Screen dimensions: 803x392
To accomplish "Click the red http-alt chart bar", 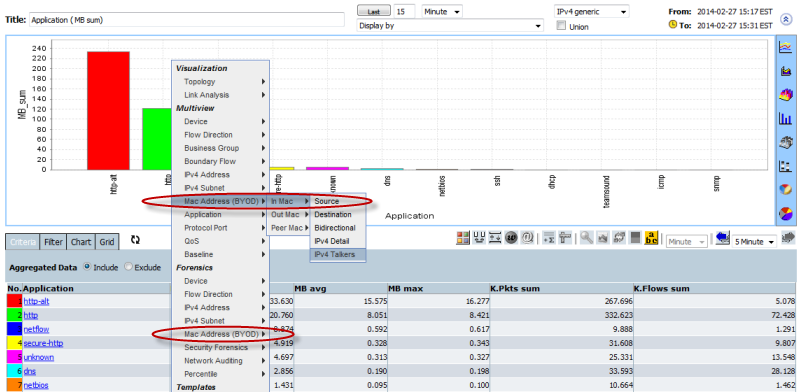I will tap(108, 111).
